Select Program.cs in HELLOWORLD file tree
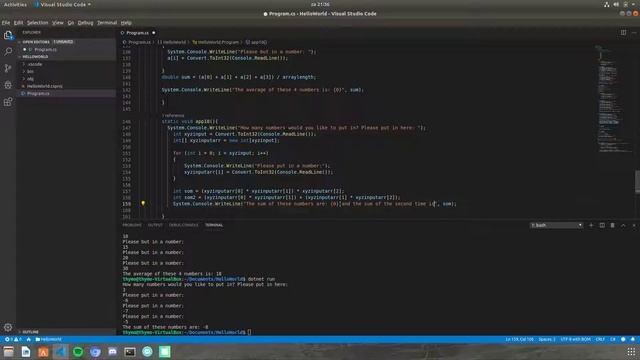Screen dimensions: 640x360 click(x=38, y=93)
